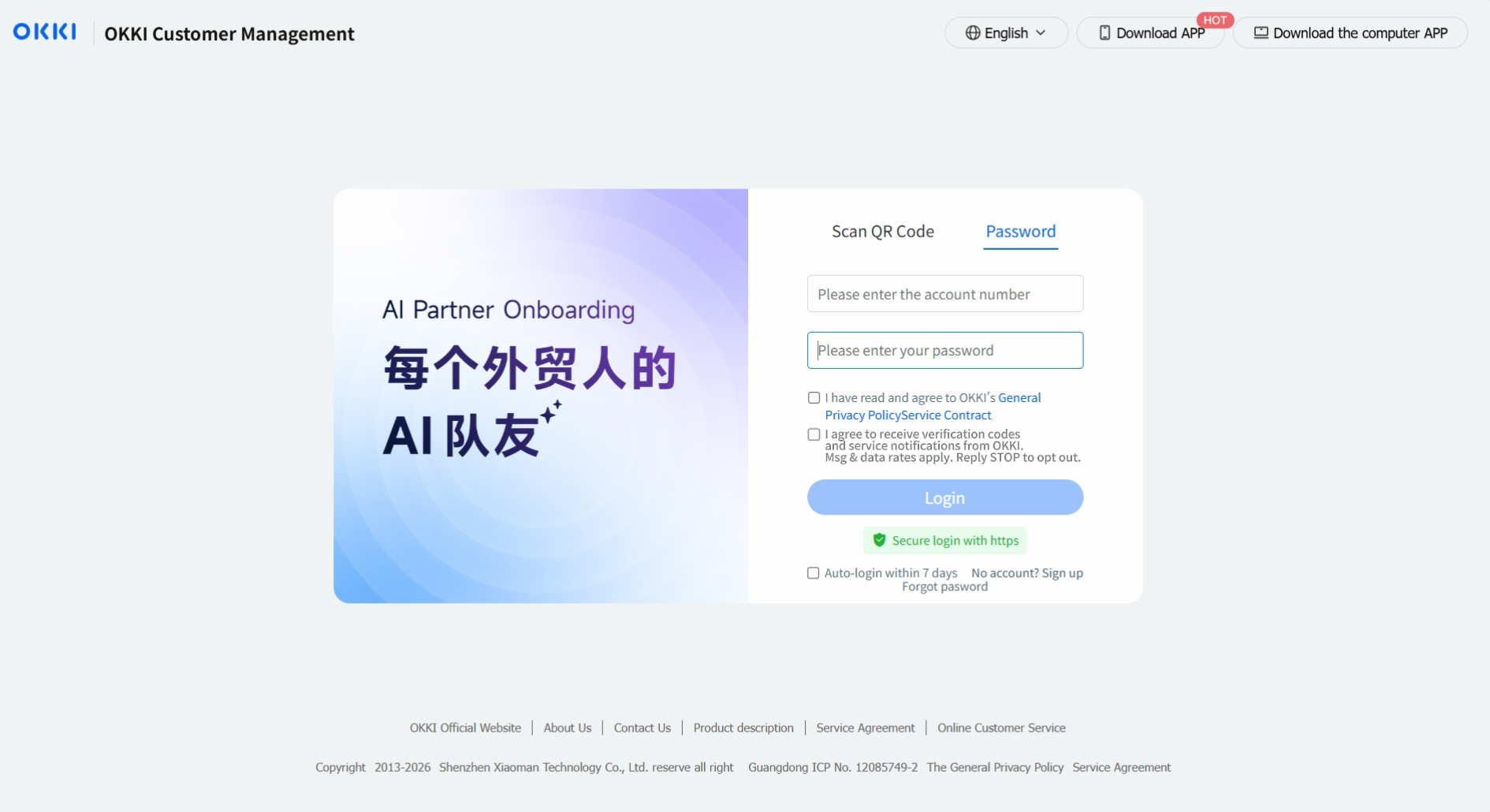
Task: Focus the password input field
Action: 945,350
